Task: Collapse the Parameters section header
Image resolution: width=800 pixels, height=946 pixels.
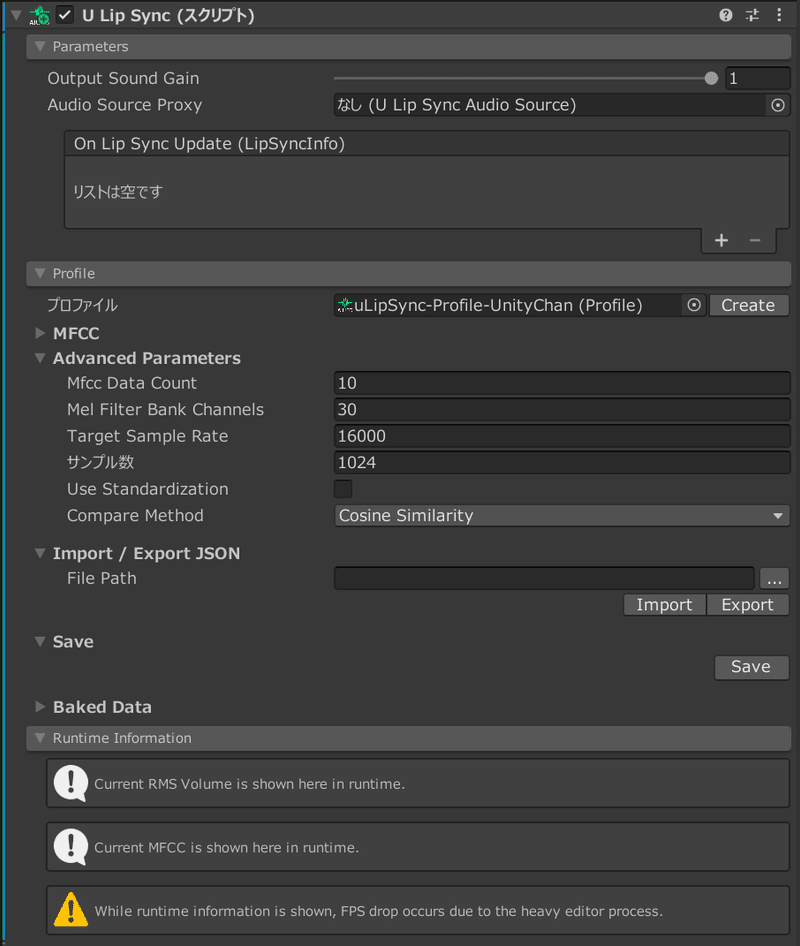Action: point(38,46)
